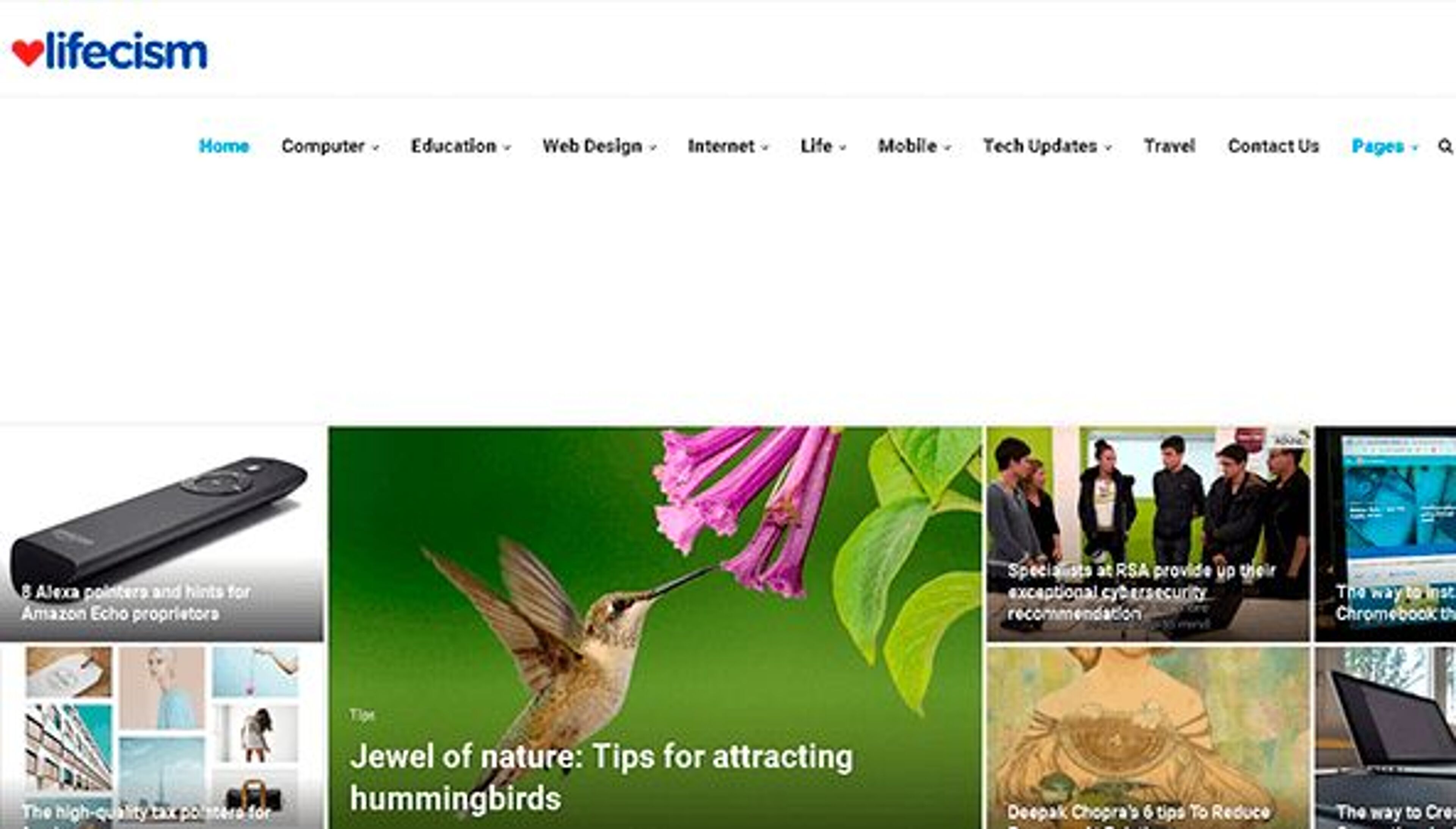Open the Travel menu item

(1169, 146)
